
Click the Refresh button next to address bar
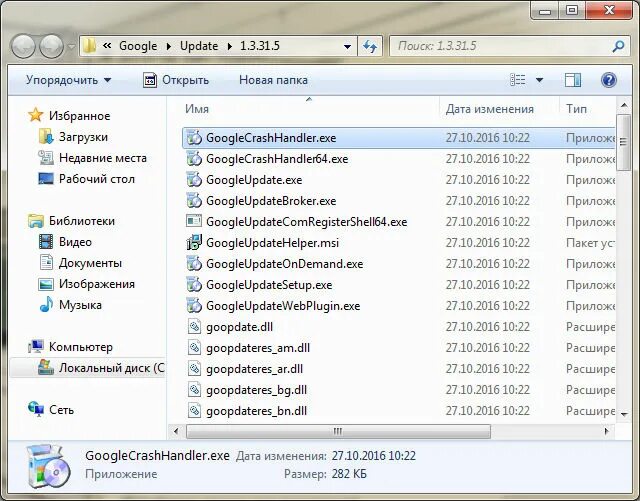pos(370,46)
